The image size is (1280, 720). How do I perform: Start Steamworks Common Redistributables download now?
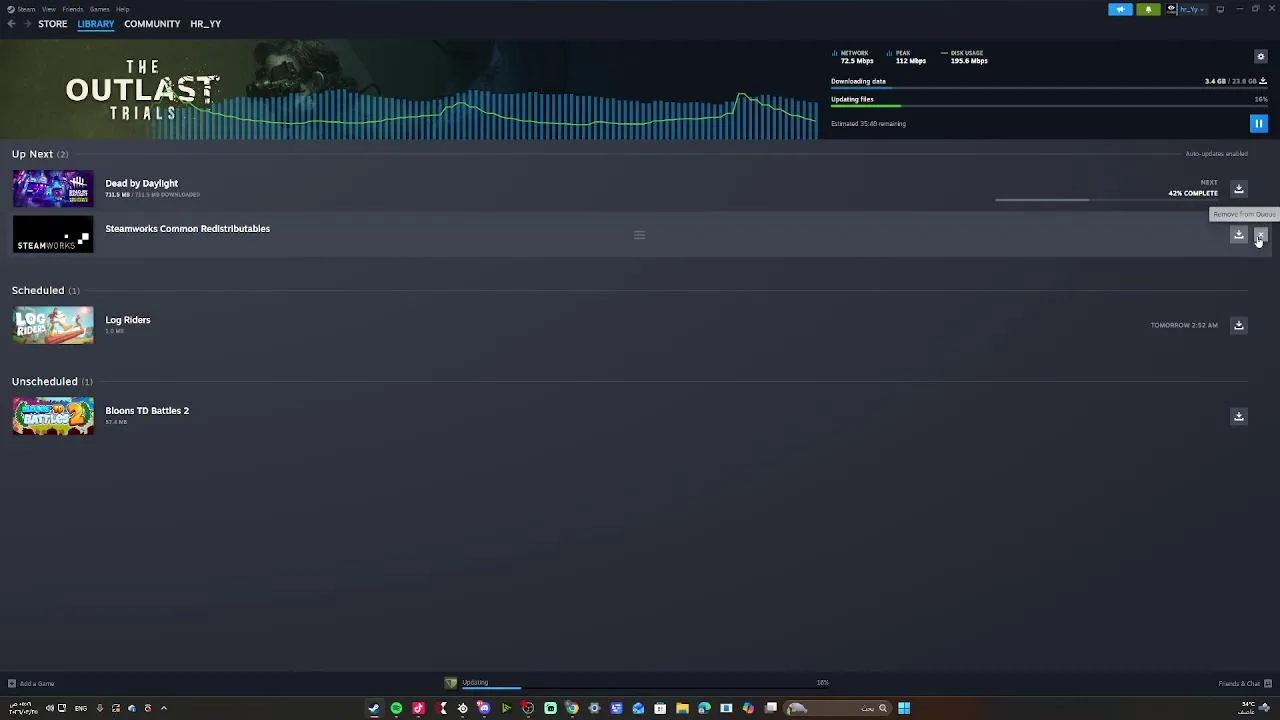[x=1239, y=235]
